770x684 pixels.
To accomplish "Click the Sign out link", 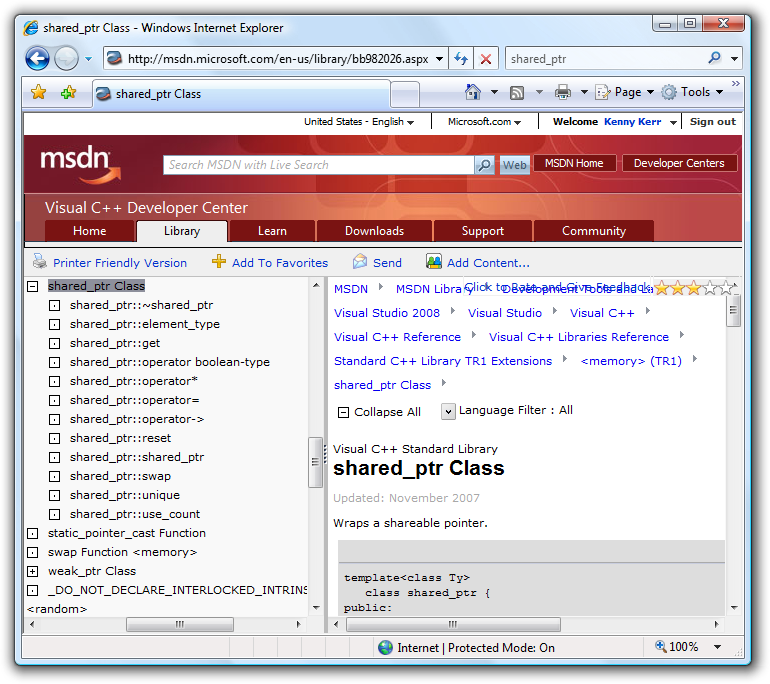I will [713, 121].
